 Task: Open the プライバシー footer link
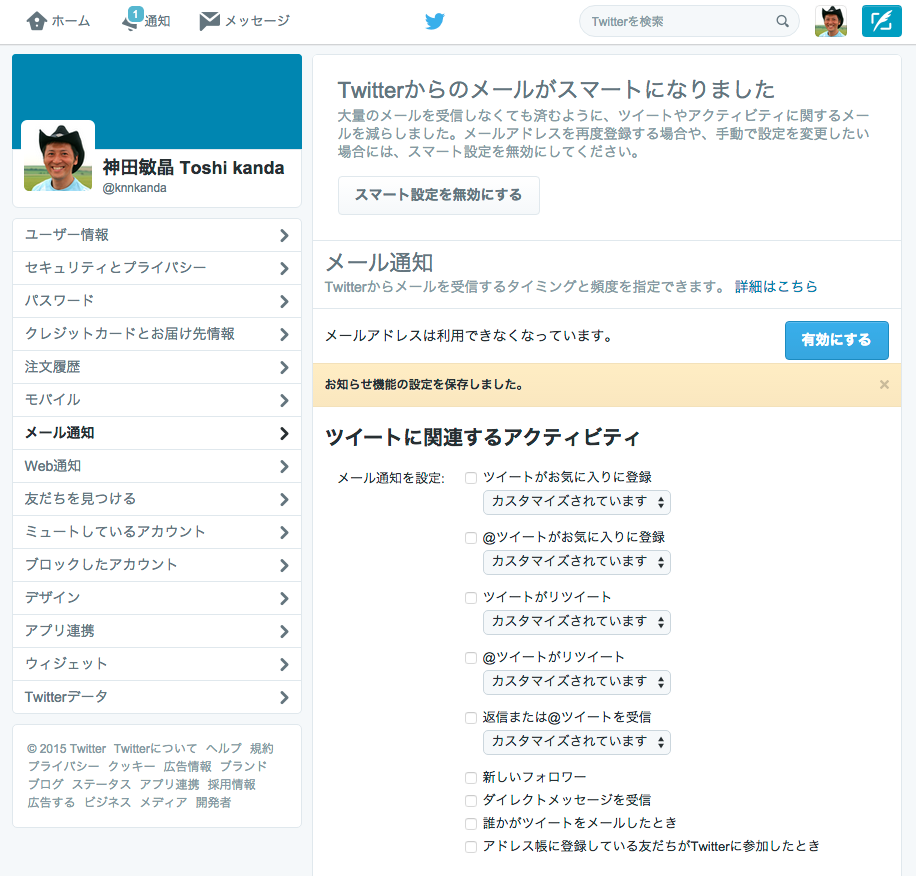(x=63, y=766)
